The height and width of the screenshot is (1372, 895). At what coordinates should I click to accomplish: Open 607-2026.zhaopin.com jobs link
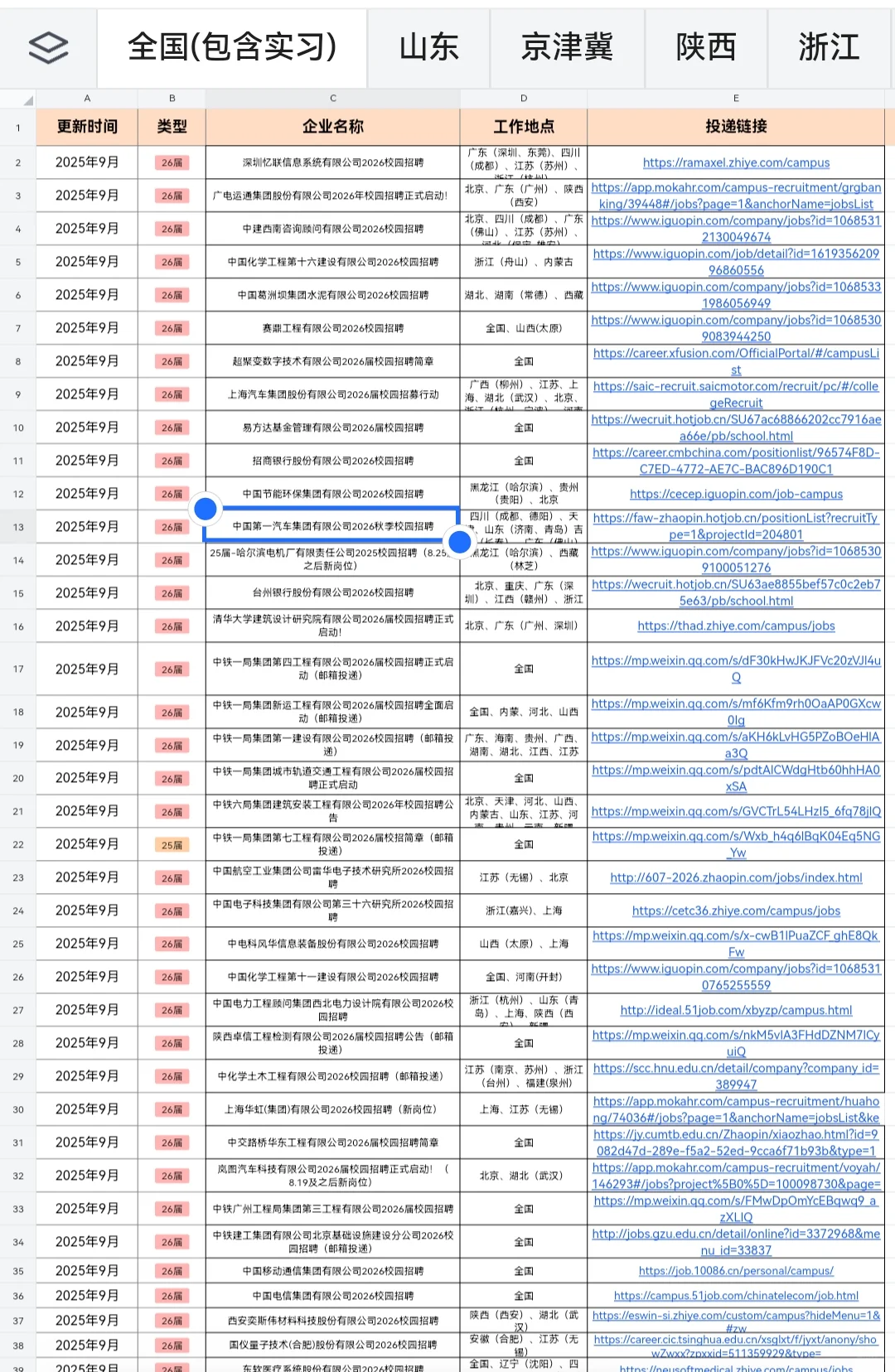(x=736, y=877)
